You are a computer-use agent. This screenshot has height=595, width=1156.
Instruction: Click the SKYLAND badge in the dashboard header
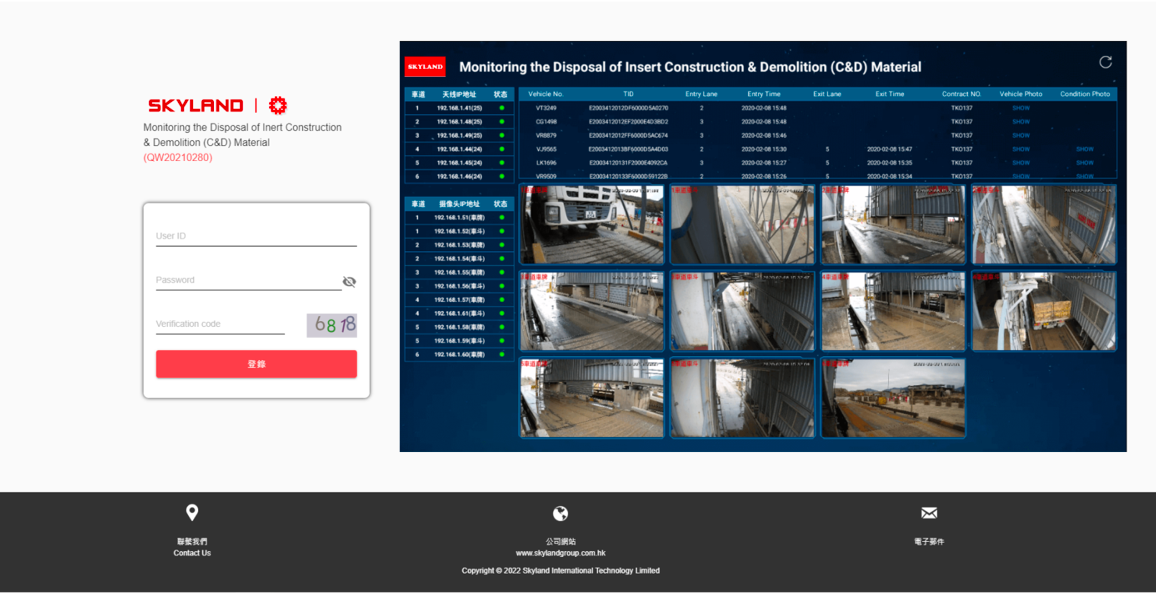pos(424,66)
